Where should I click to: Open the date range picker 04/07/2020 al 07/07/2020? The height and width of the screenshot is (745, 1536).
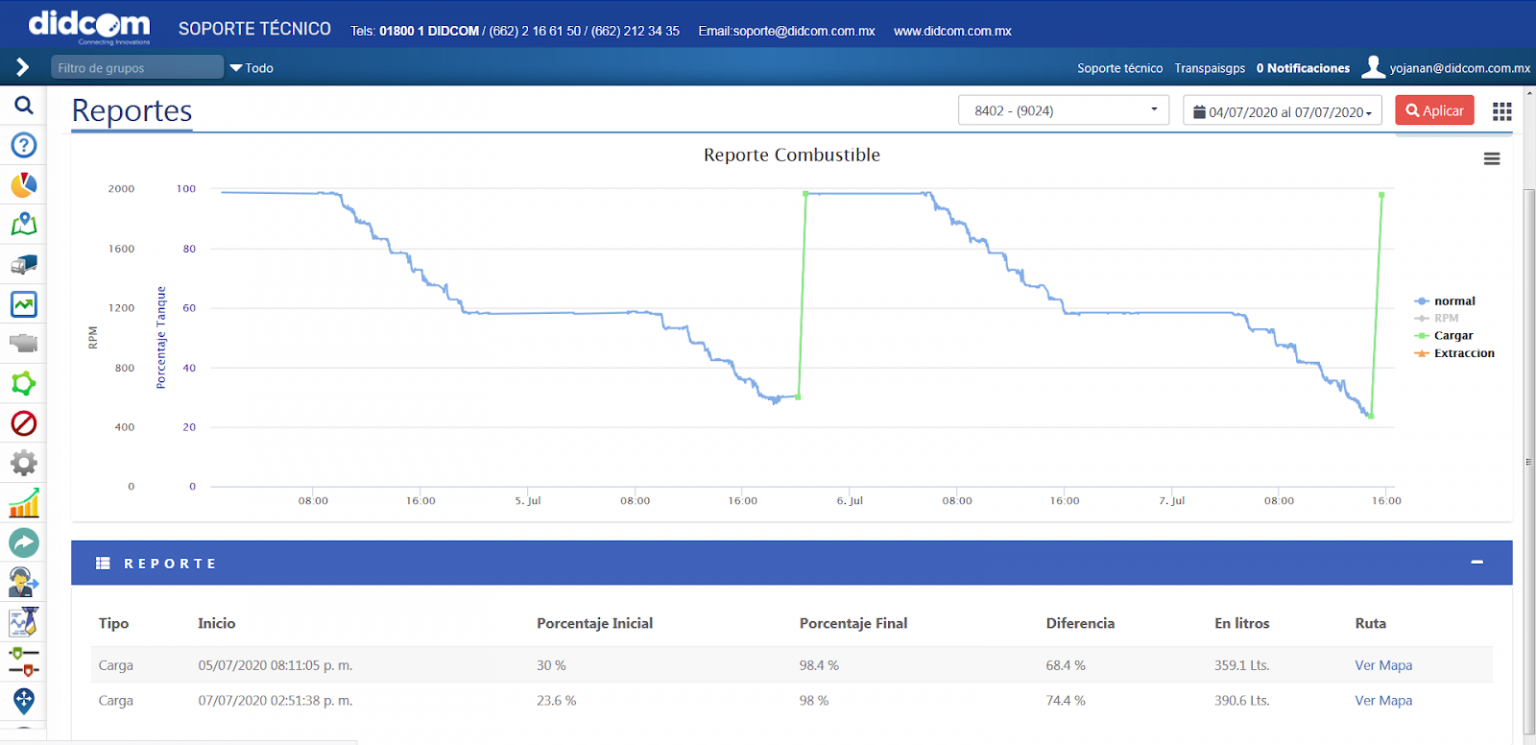tap(1282, 112)
